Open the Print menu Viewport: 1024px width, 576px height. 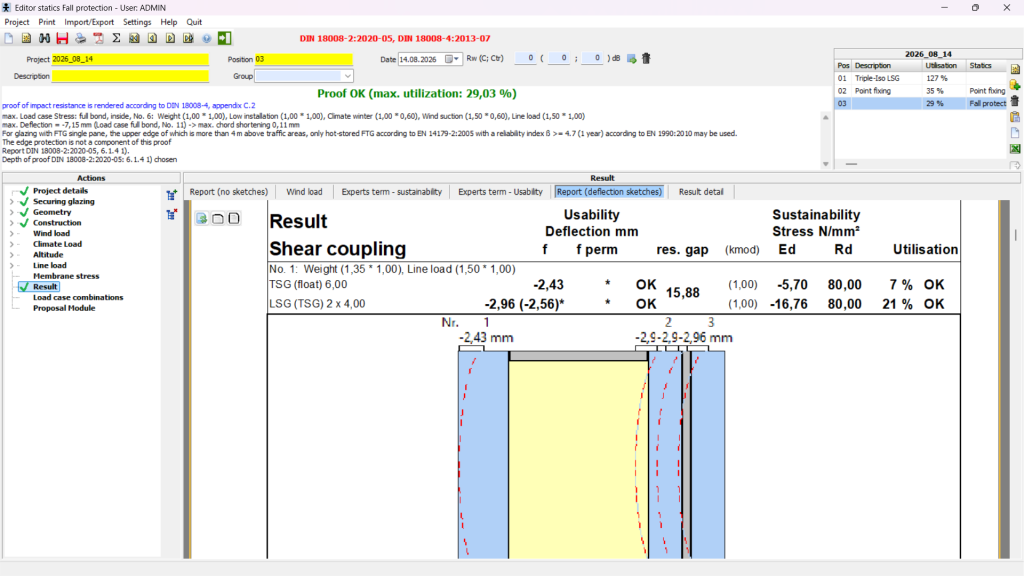click(x=47, y=22)
